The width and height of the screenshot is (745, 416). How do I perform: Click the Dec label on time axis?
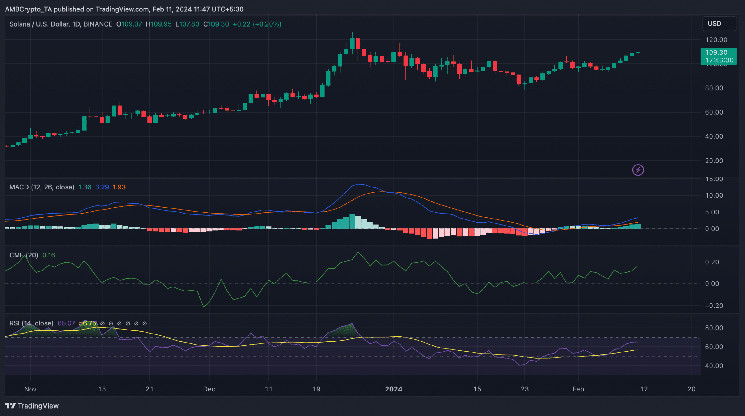[x=209, y=389]
